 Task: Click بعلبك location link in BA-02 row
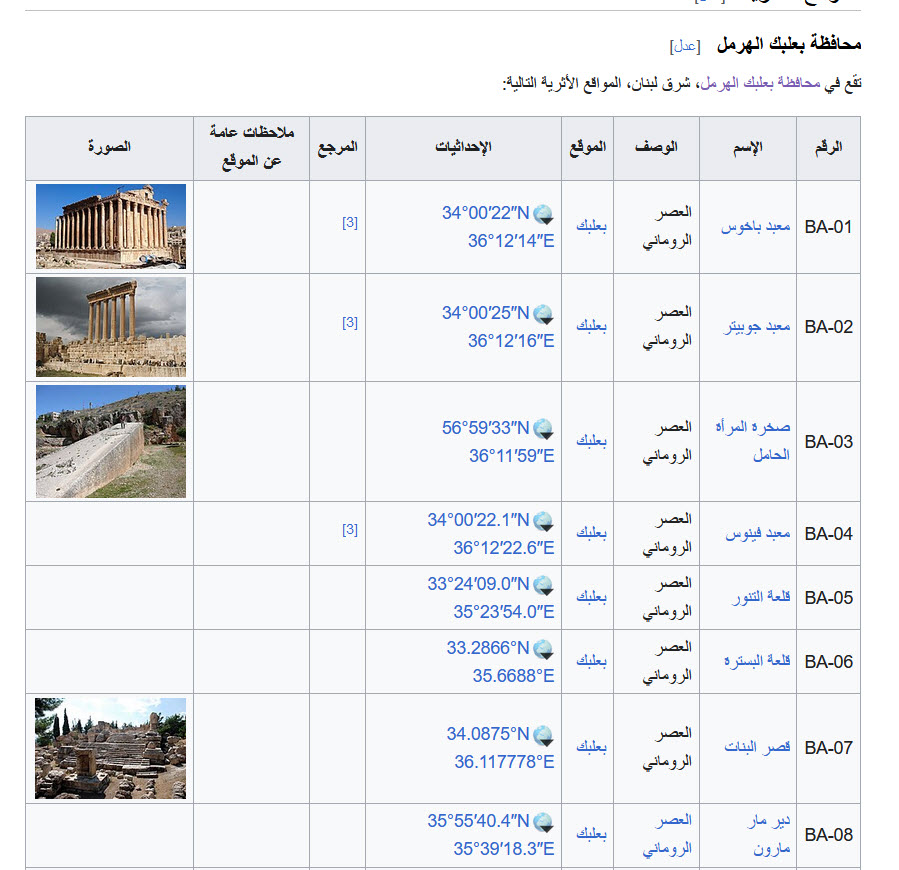tap(591, 326)
